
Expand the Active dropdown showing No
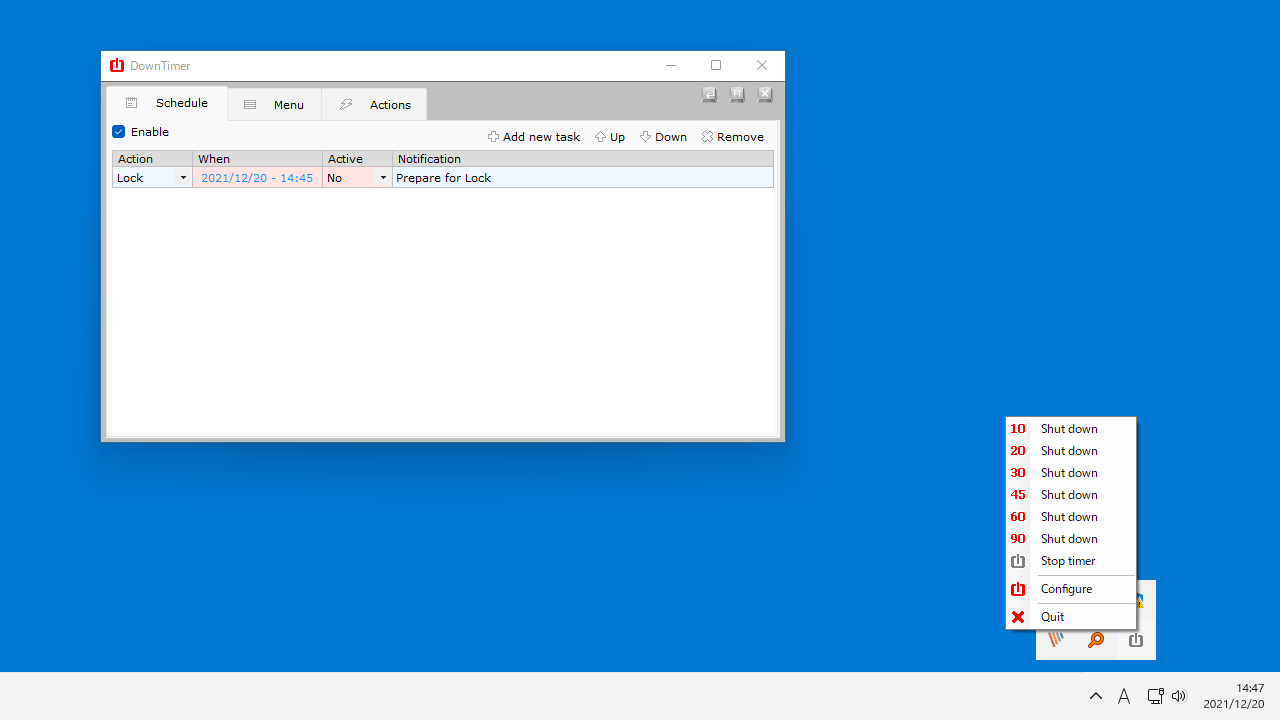(x=383, y=178)
